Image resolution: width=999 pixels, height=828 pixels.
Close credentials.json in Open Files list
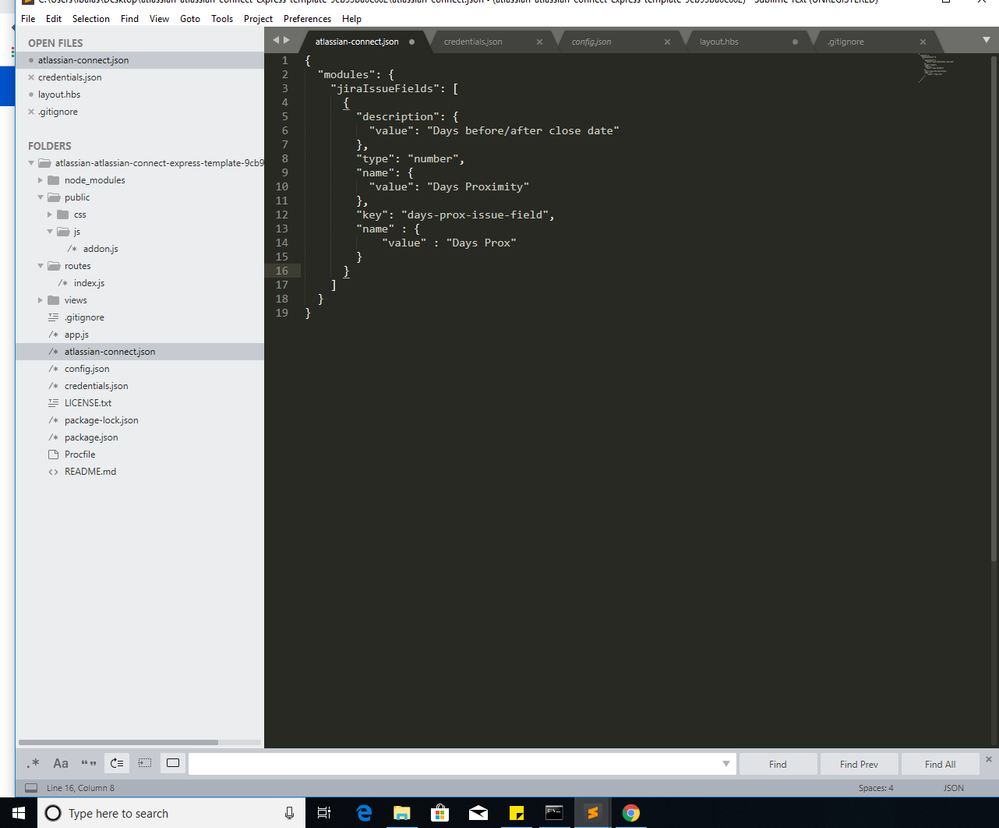pyautogui.click(x=31, y=77)
